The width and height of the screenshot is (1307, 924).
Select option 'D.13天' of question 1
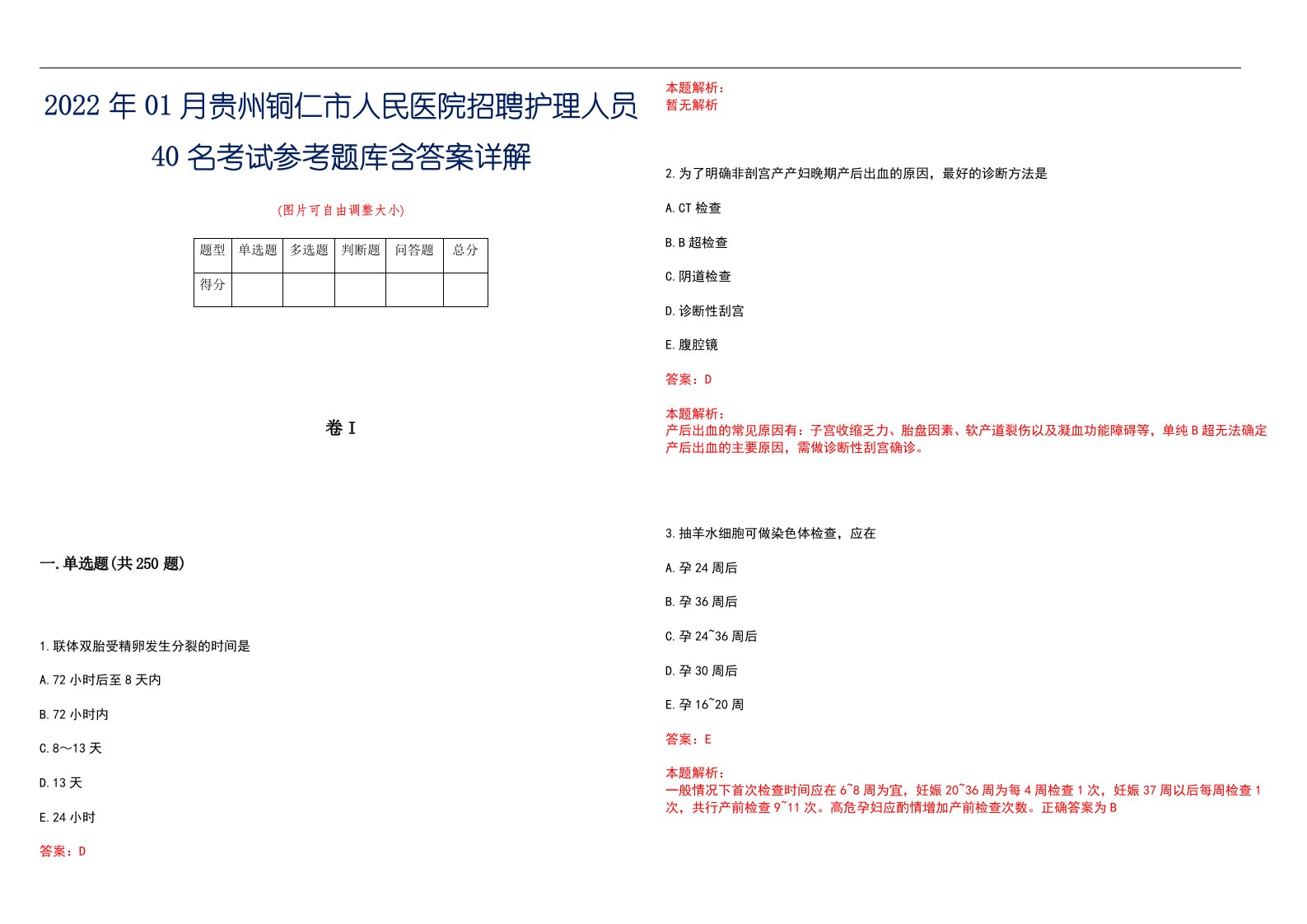[61, 783]
